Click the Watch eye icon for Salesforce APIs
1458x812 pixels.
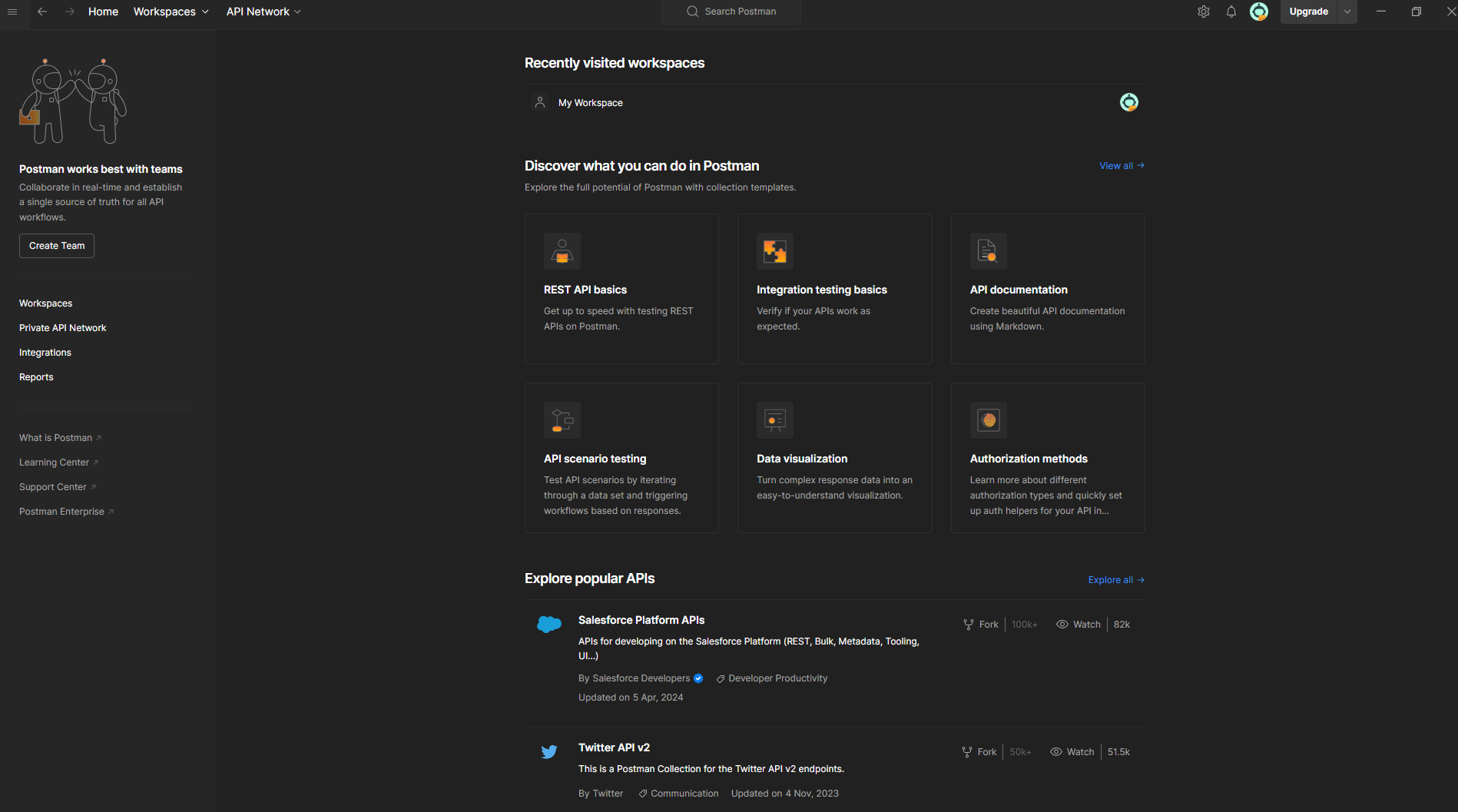click(1062, 625)
